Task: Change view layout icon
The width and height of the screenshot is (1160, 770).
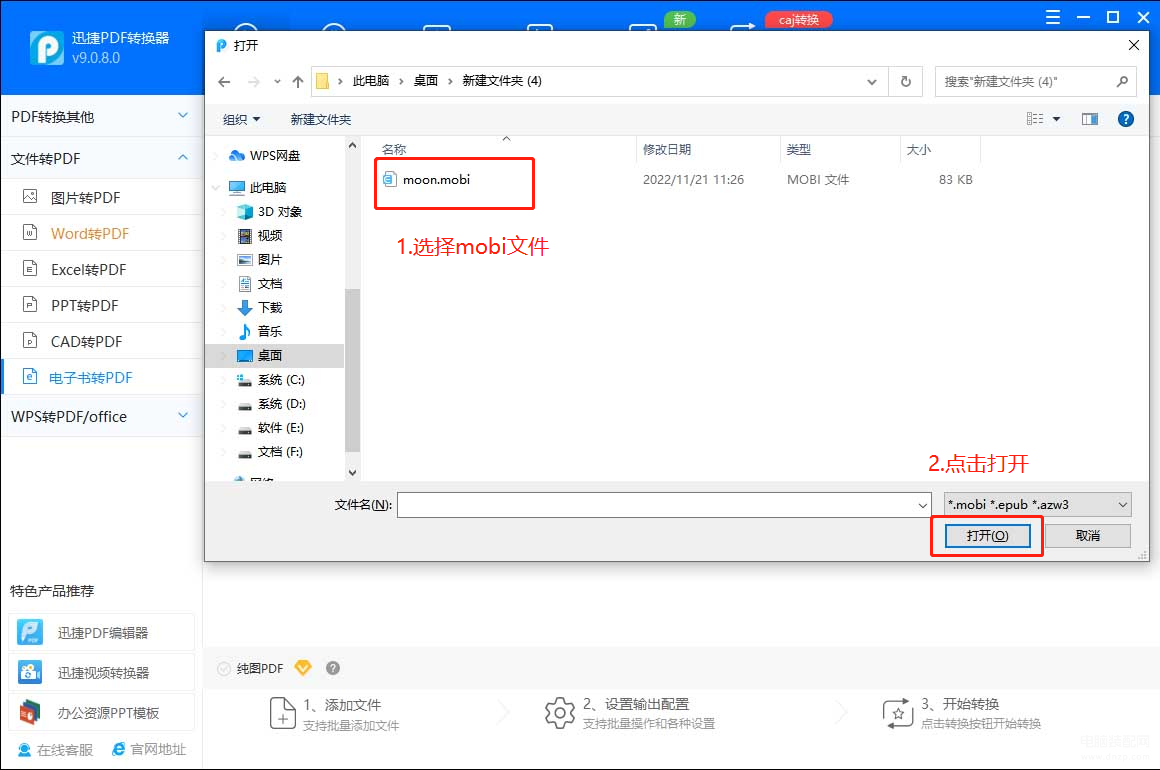Action: point(1035,119)
